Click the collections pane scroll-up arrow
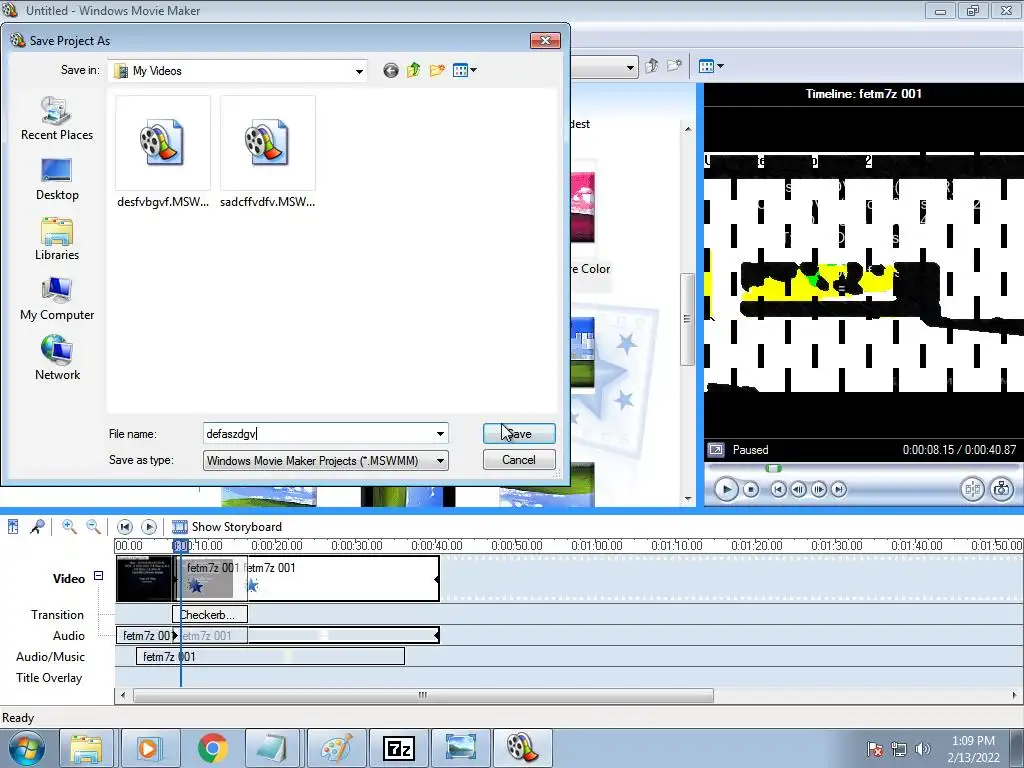The width and height of the screenshot is (1024, 768). (688, 129)
